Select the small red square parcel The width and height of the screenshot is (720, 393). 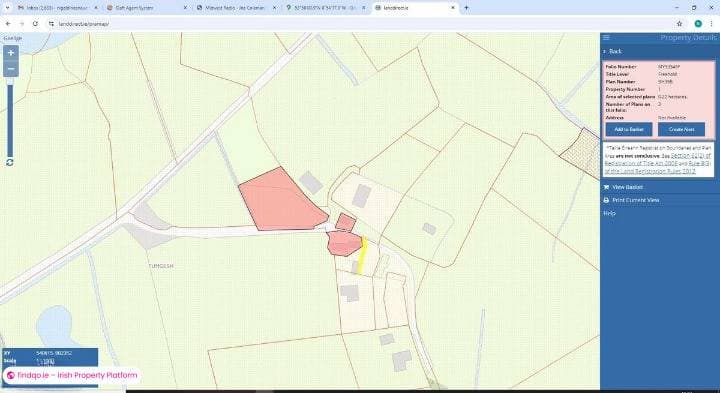345,222
